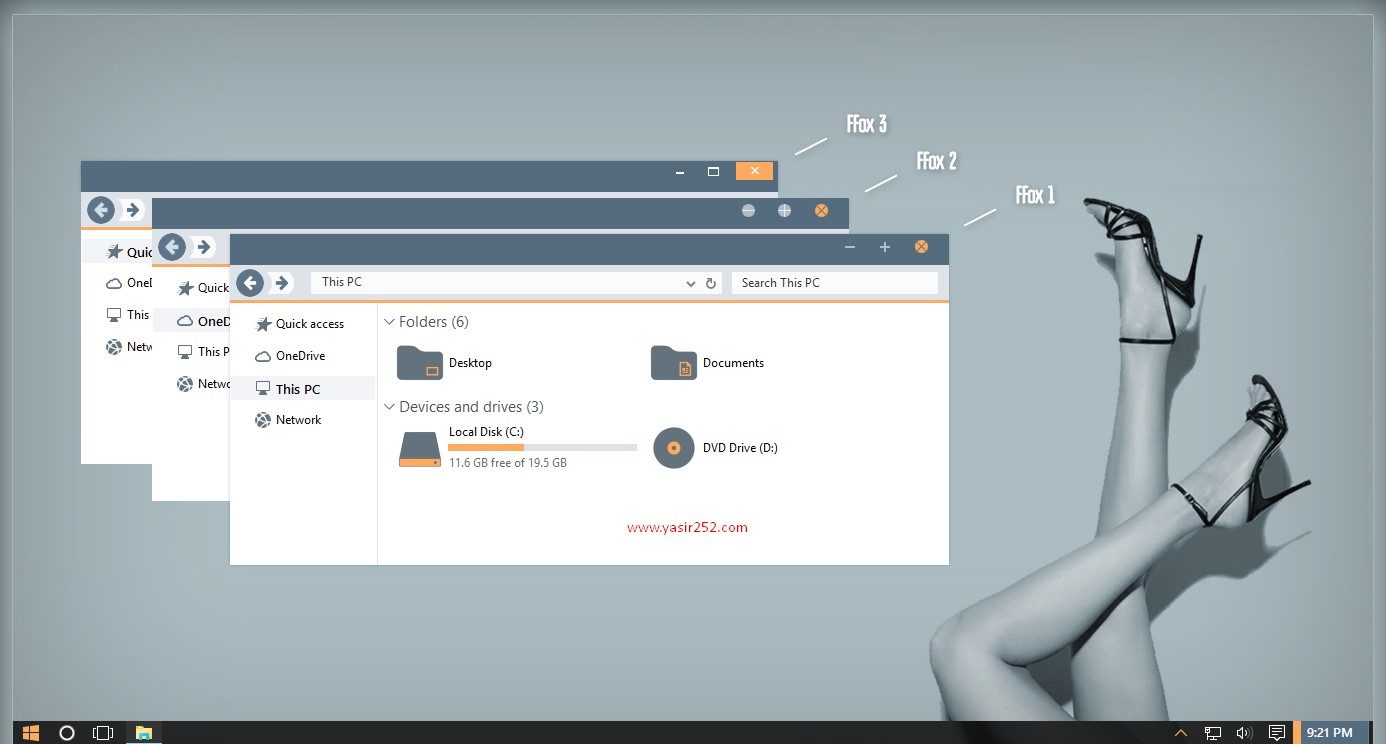Close the middle FFox 2 window

point(821,211)
